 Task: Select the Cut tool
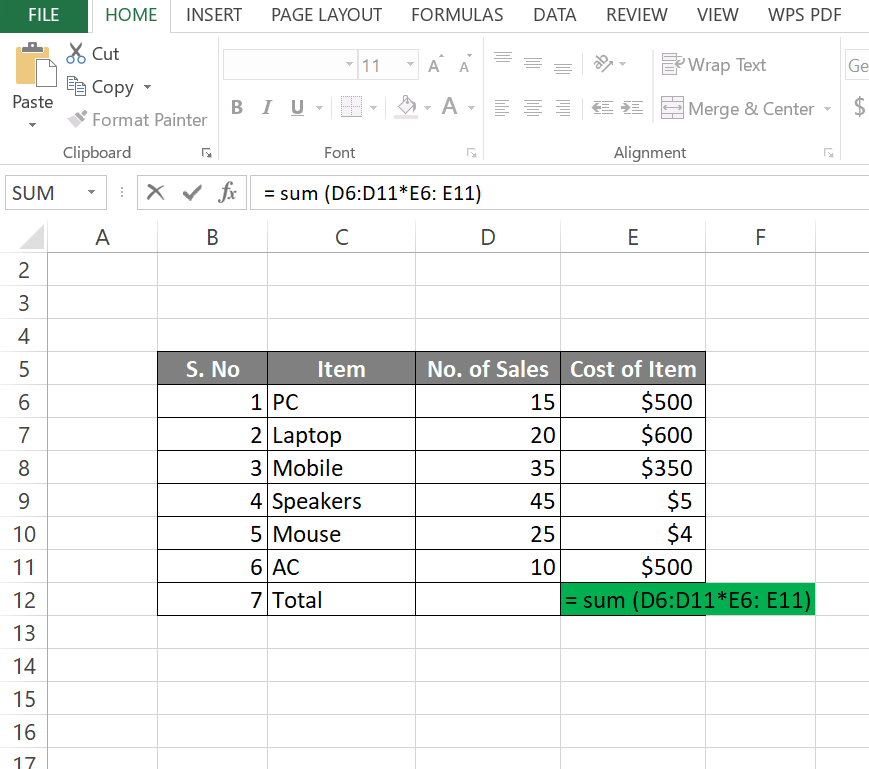coord(92,53)
